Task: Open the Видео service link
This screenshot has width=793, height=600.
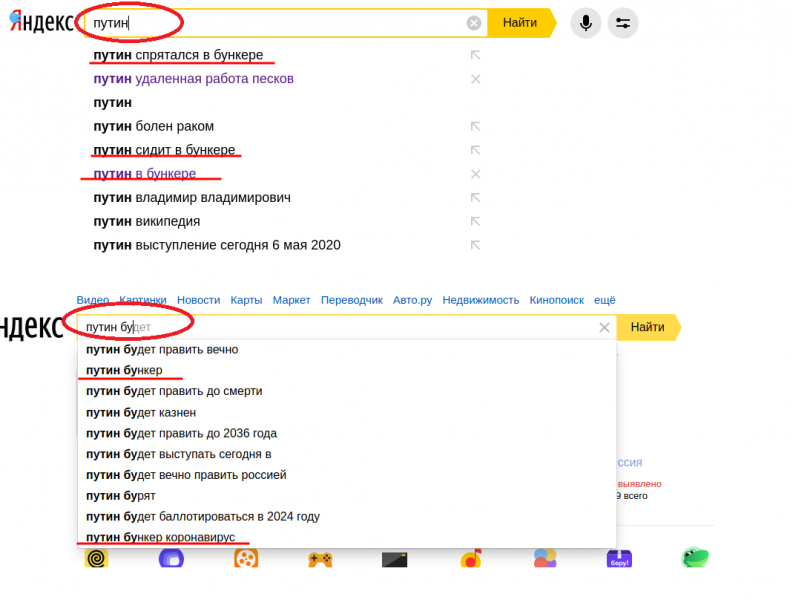Action: pyautogui.click(x=93, y=300)
